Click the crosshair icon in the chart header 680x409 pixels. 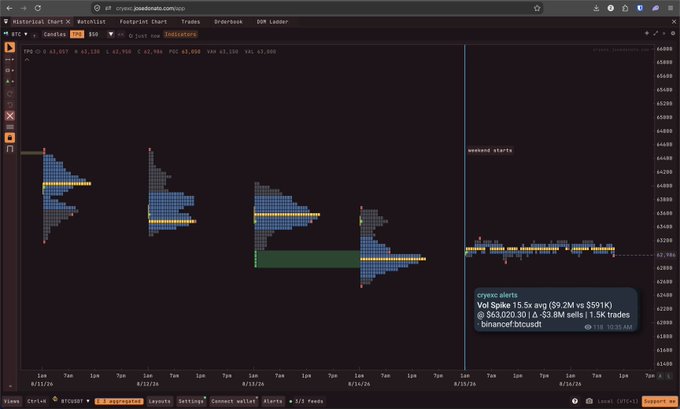click(647, 33)
